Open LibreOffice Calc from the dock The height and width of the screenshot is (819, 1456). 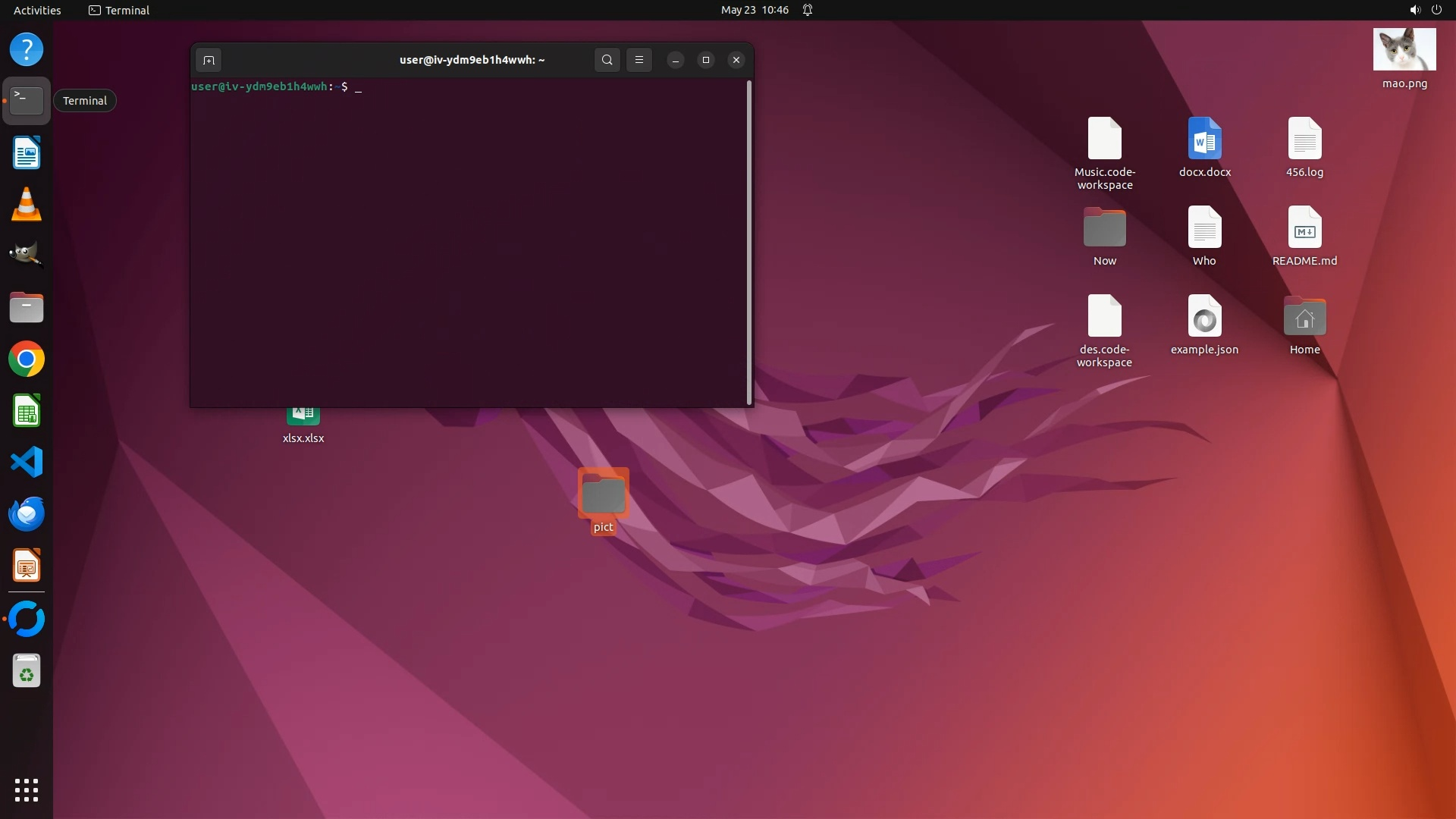[x=27, y=411]
